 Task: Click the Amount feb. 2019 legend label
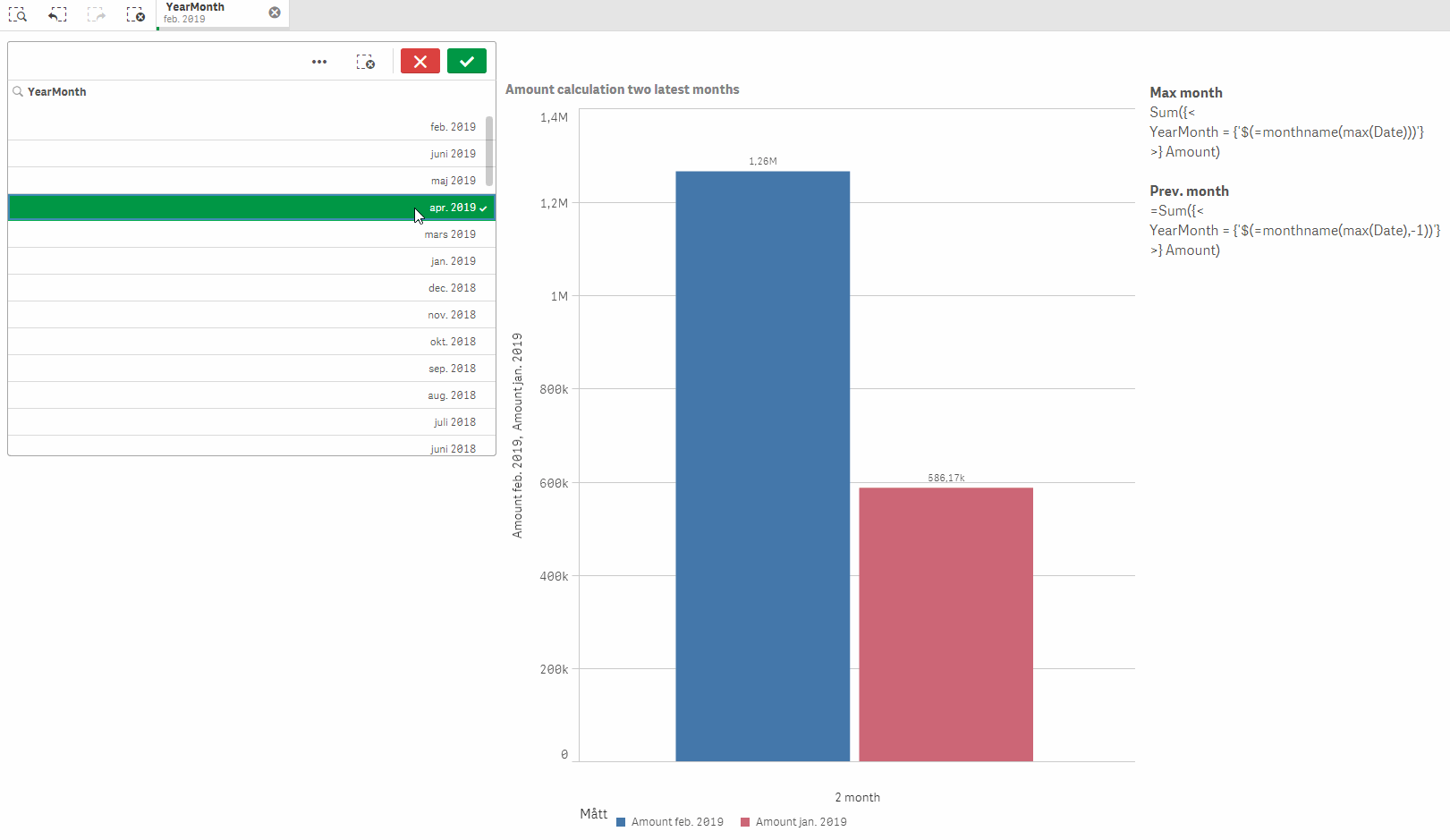click(x=677, y=822)
